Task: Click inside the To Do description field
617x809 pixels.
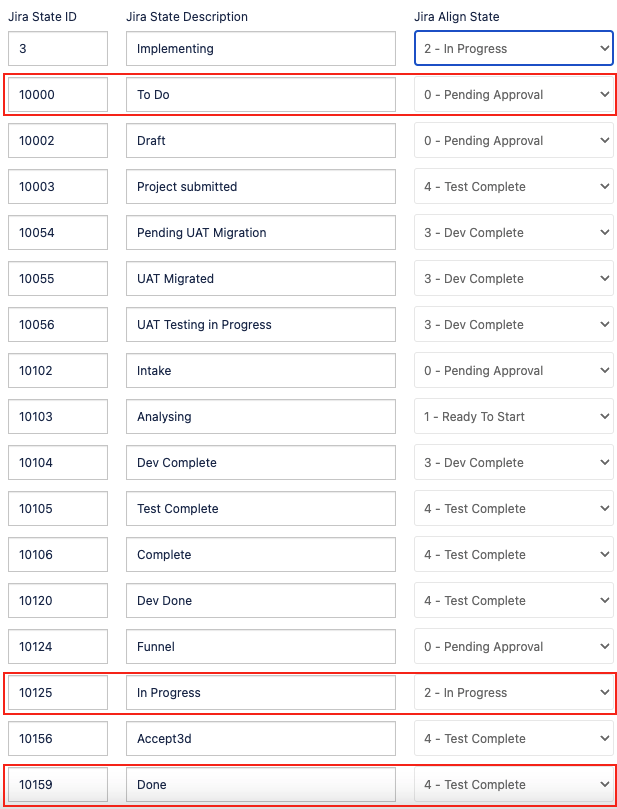Action: (x=260, y=94)
